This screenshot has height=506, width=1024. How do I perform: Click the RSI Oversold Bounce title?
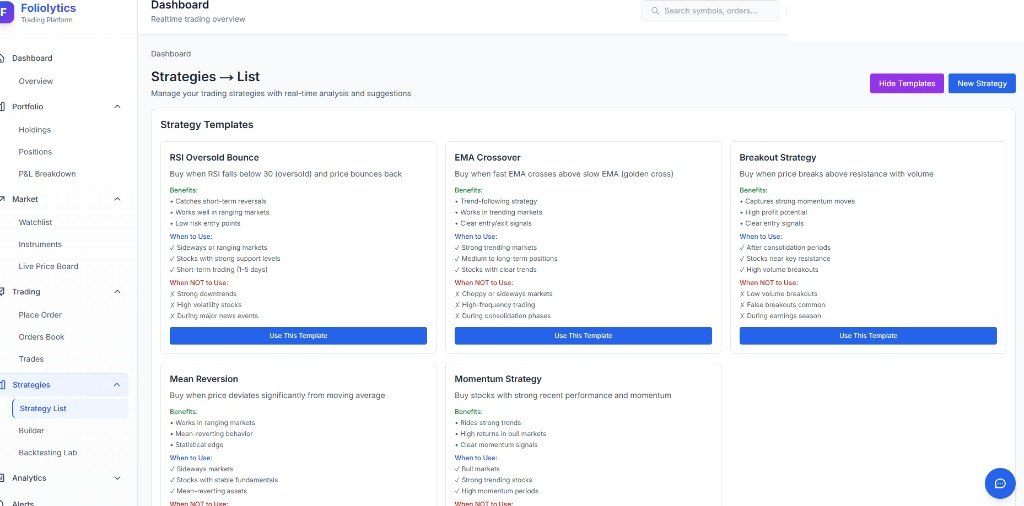[214, 158]
